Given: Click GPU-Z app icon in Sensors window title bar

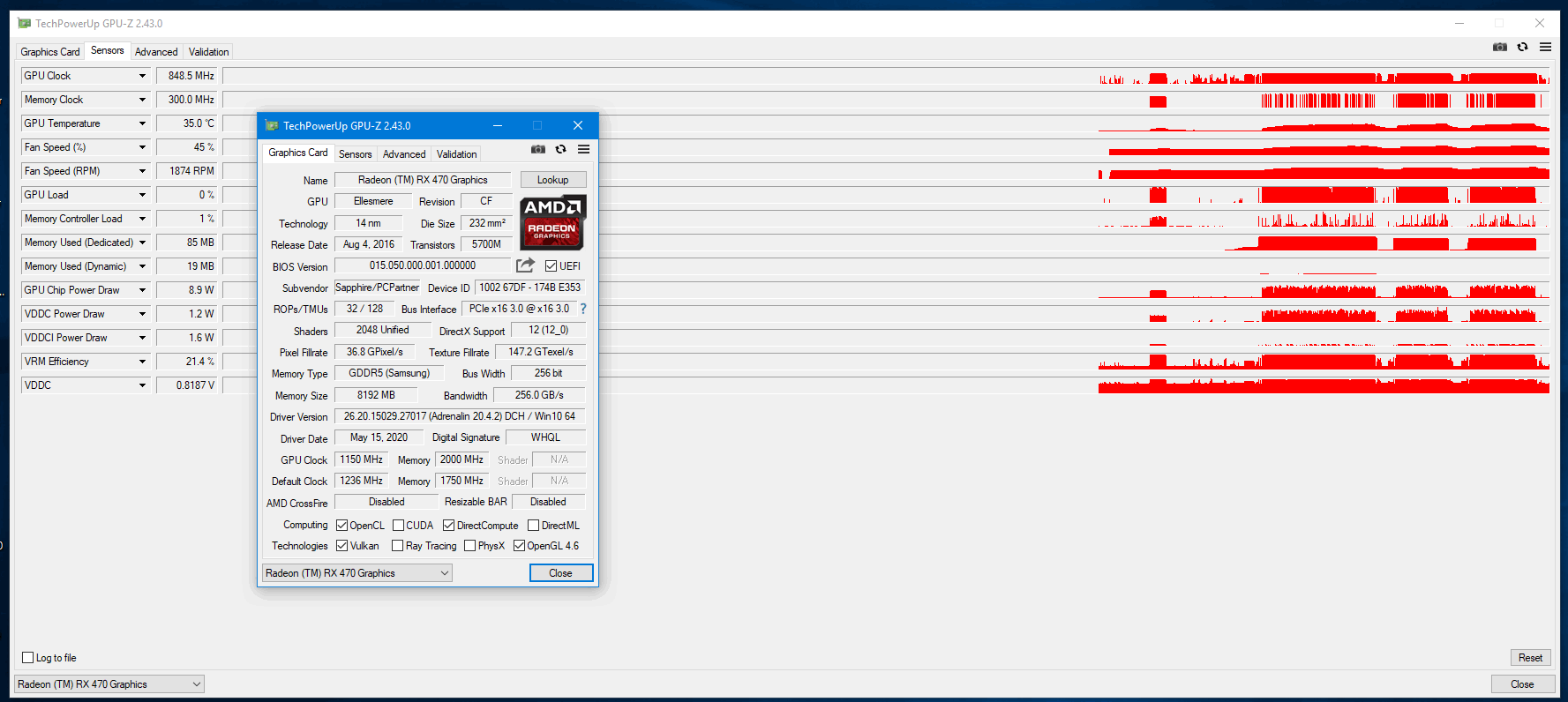Looking at the screenshot, I should [24, 23].
